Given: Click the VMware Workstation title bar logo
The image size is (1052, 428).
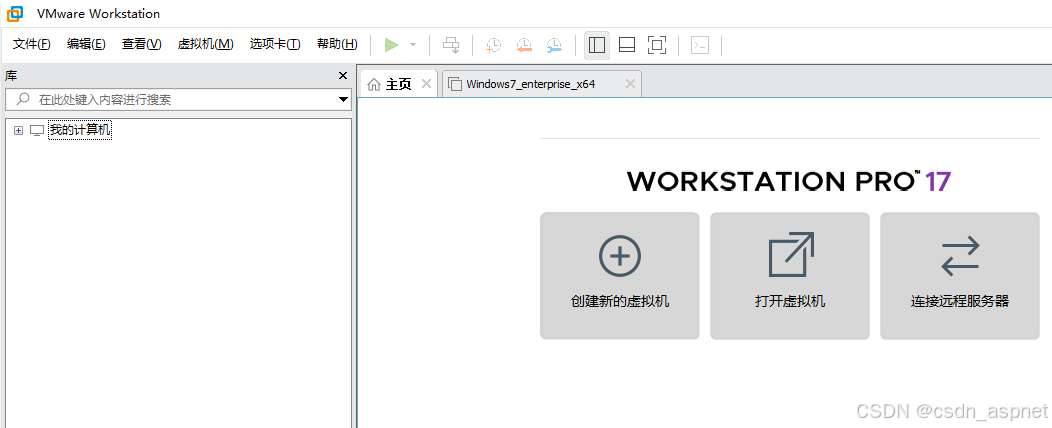Looking at the screenshot, I should coord(15,13).
